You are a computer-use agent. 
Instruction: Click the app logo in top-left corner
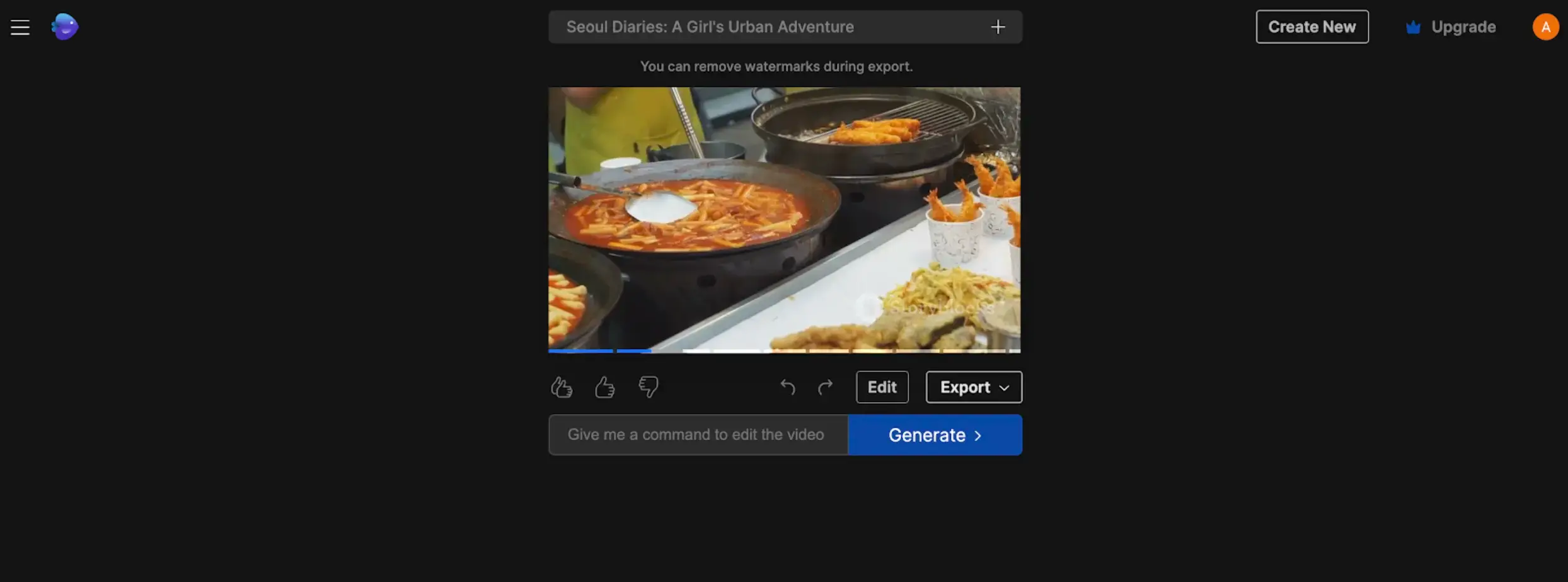click(x=64, y=26)
